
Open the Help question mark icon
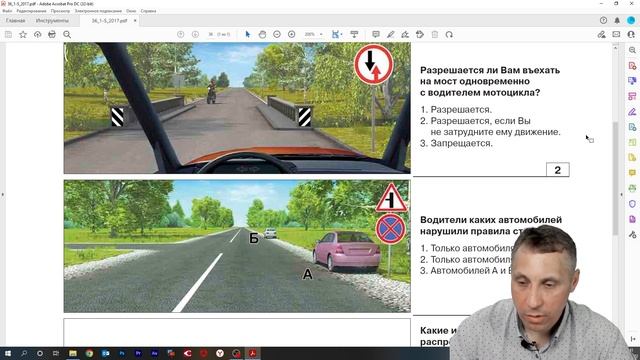[603, 20]
